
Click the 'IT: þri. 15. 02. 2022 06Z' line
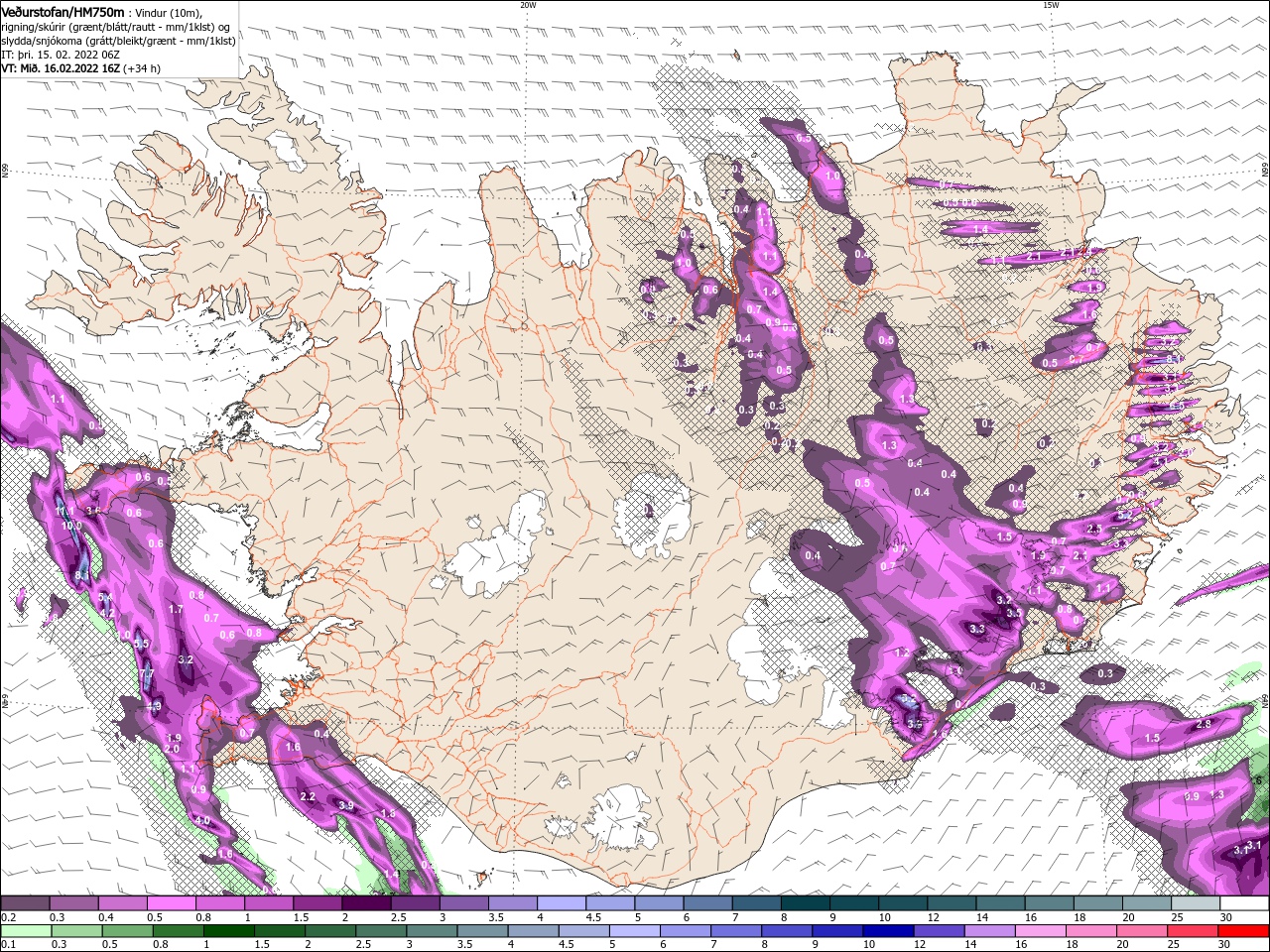(61, 55)
